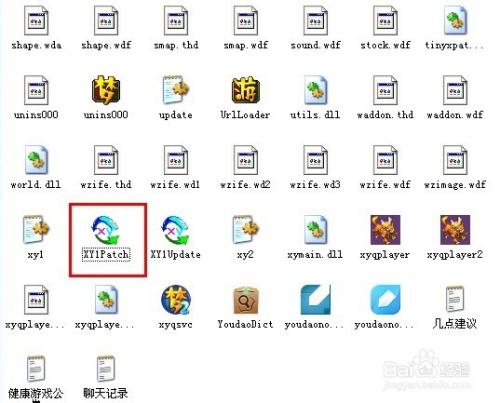Click the shape.wdf file icon
Screen dimensions: 500x403
coord(106,21)
